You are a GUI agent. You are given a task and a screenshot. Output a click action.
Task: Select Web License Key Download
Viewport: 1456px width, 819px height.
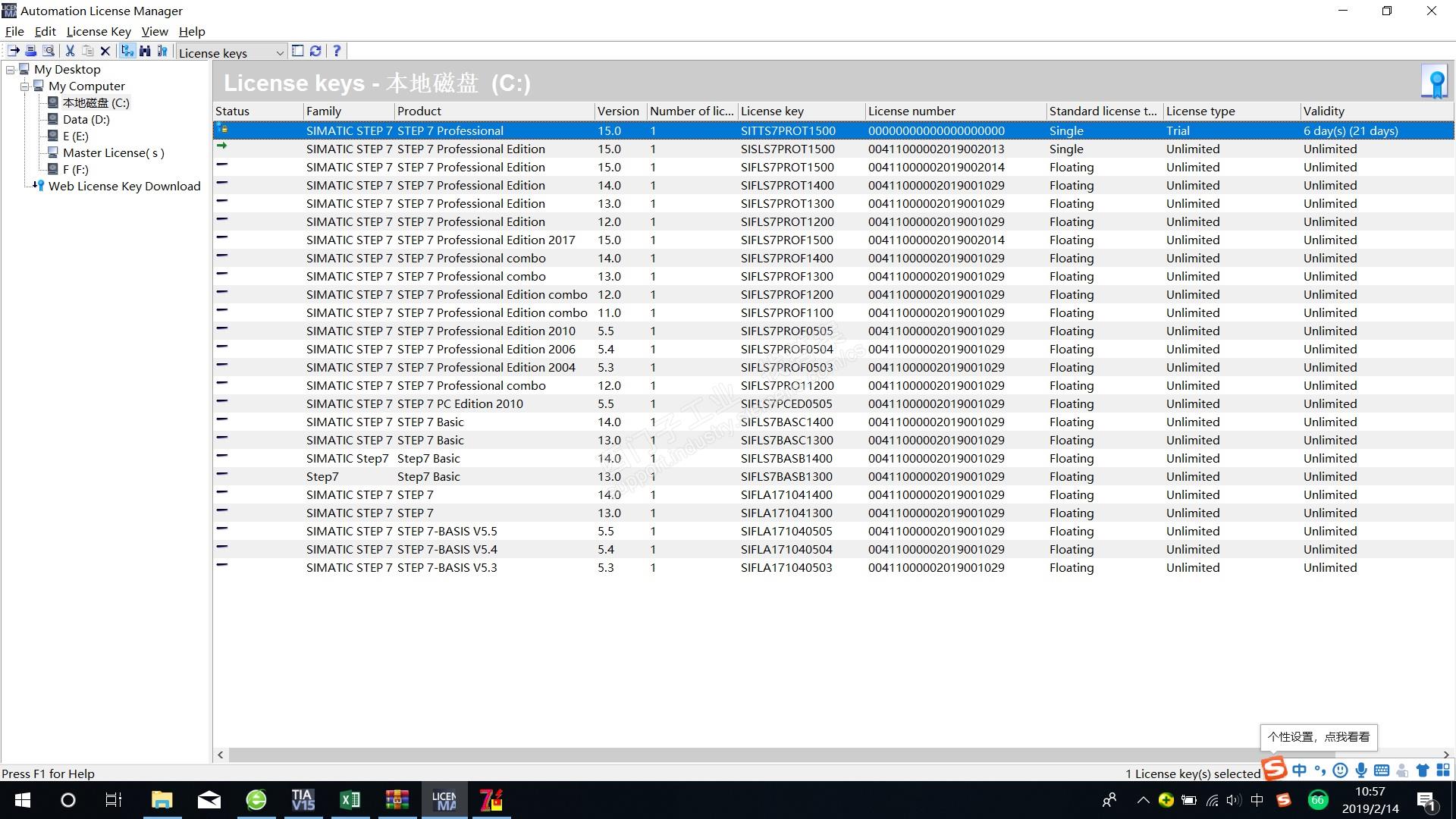click(x=124, y=187)
